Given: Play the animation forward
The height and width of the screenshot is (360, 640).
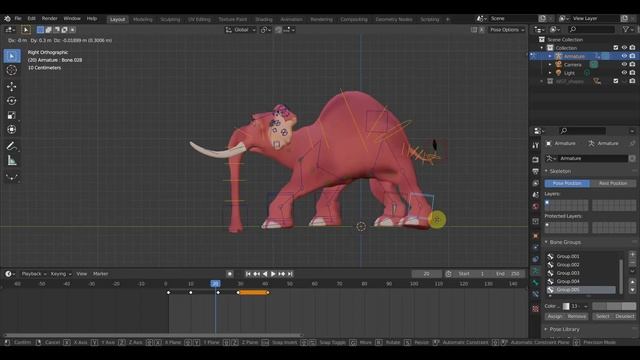Looking at the screenshot, I should point(273,274).
